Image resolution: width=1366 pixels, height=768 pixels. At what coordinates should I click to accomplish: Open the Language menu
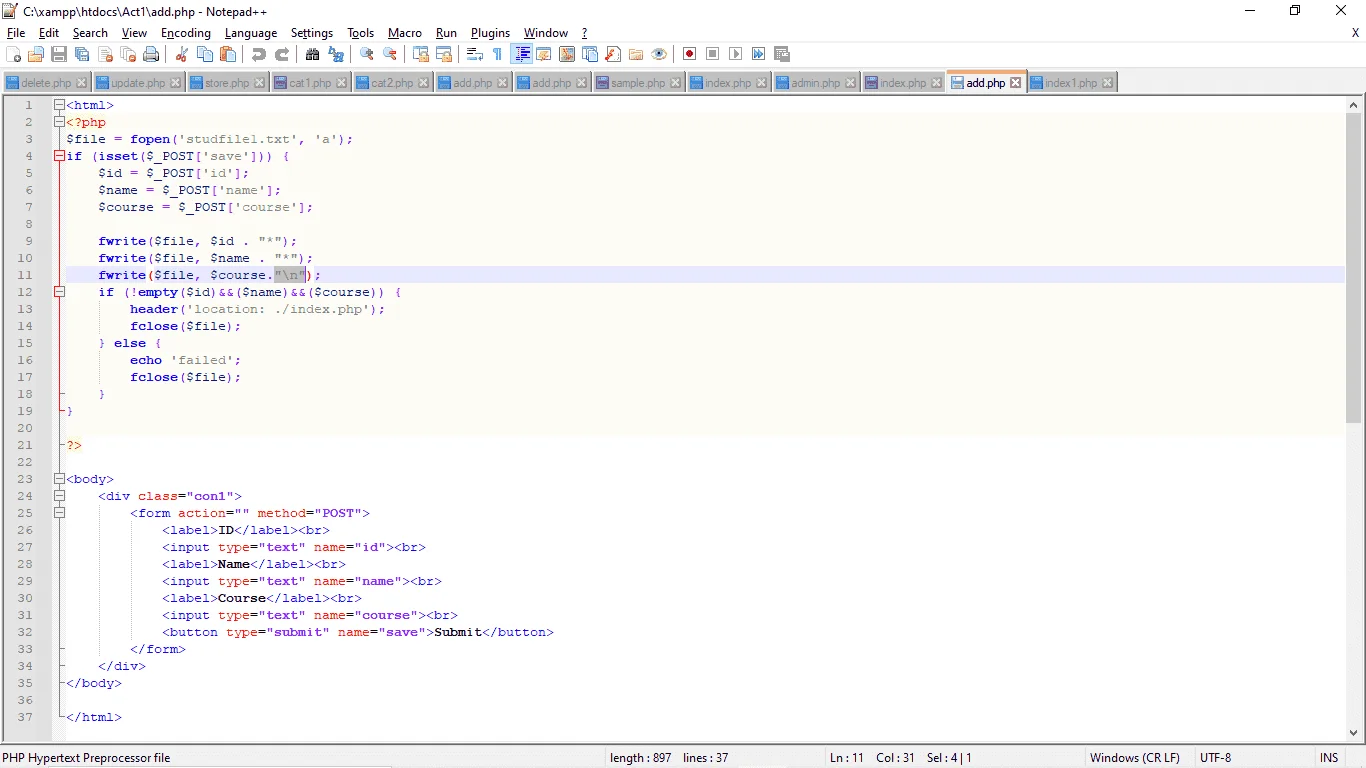click(251, 33)
